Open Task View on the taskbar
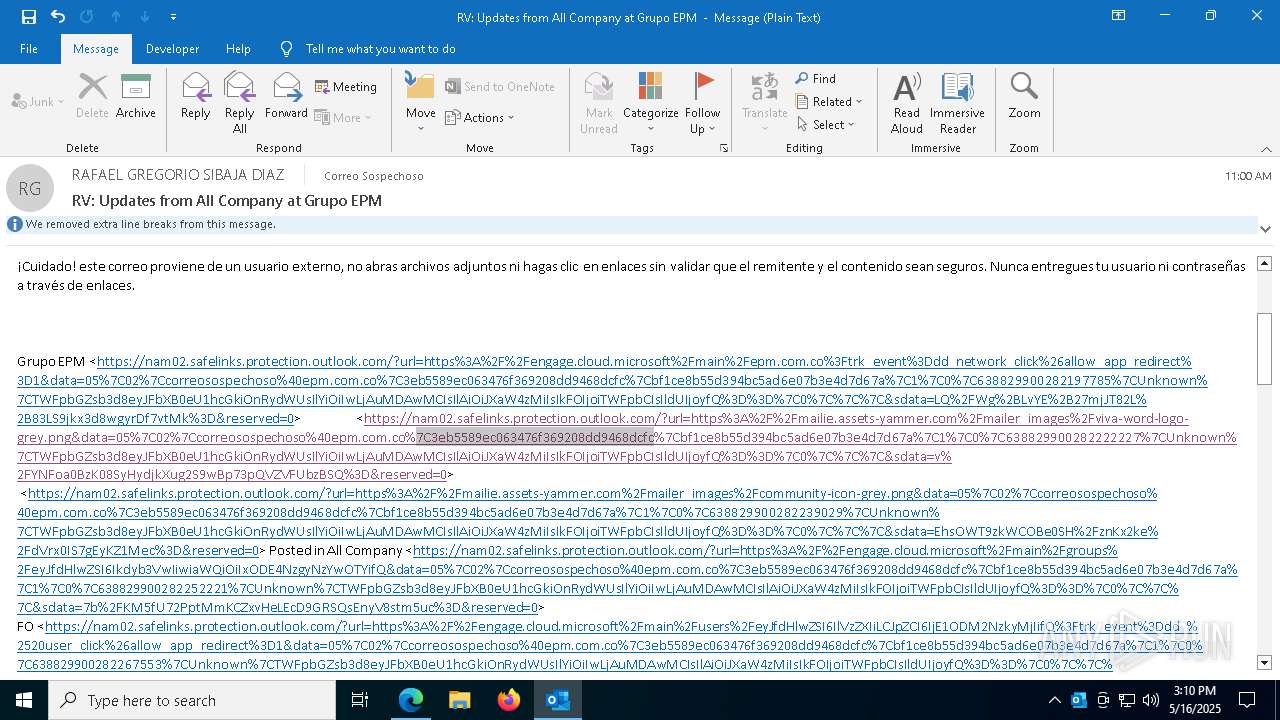The image size is (1280, 720). (360, 700)
